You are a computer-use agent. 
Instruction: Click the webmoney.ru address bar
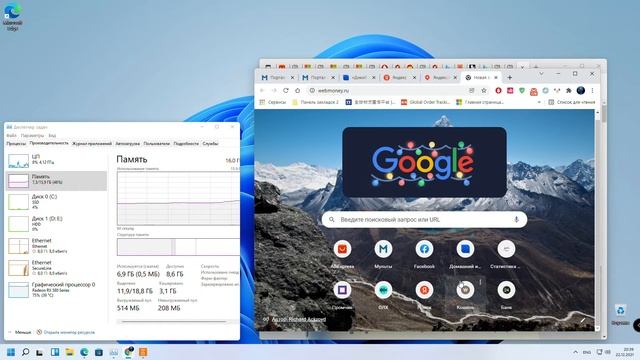tap(388, 91)
